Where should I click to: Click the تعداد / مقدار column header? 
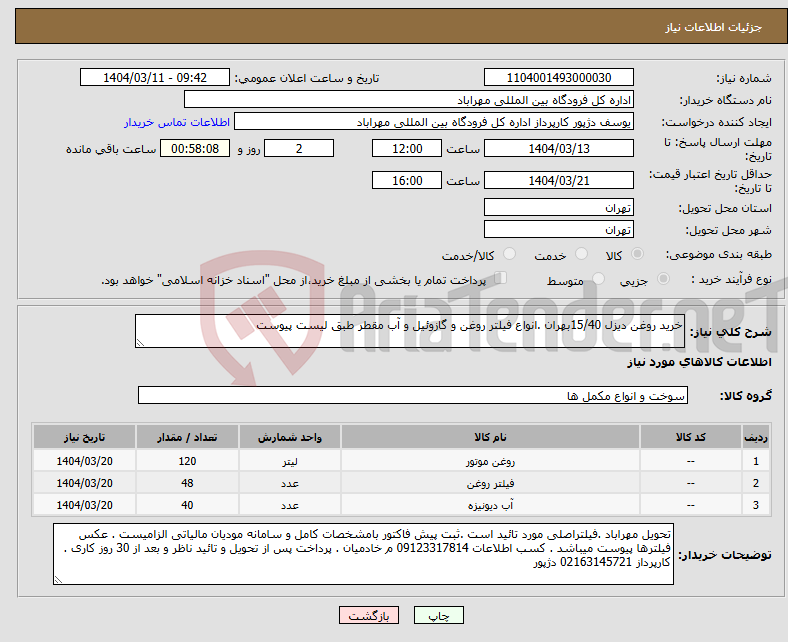187,437
